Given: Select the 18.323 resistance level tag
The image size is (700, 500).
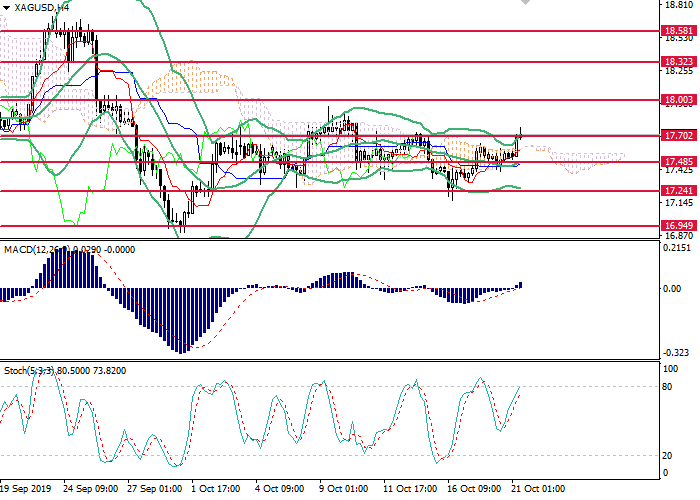Looking at the screenshot, I should pyautogui.click(x=677, y=62).
